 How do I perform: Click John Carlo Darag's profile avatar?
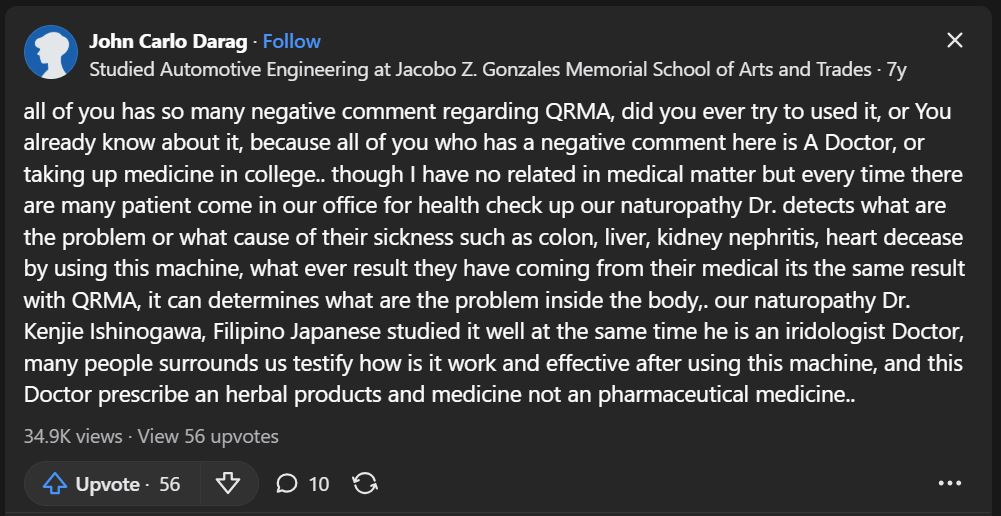click(51, 53)
